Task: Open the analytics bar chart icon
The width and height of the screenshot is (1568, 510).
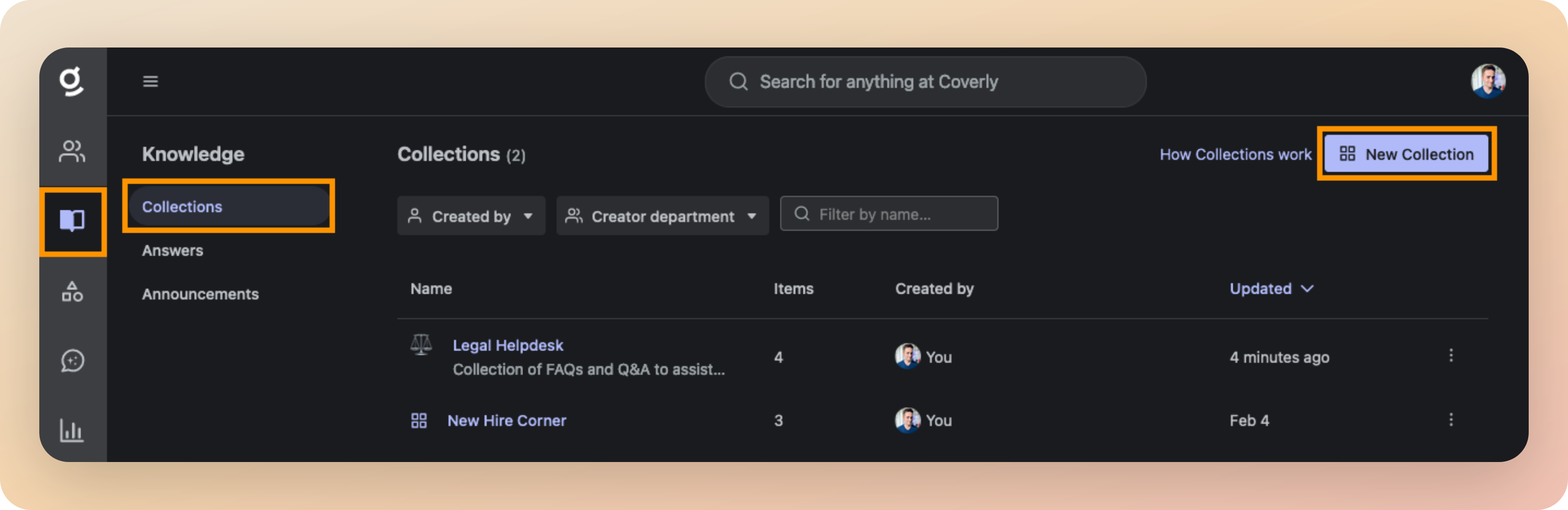Action: coord(71,430)
